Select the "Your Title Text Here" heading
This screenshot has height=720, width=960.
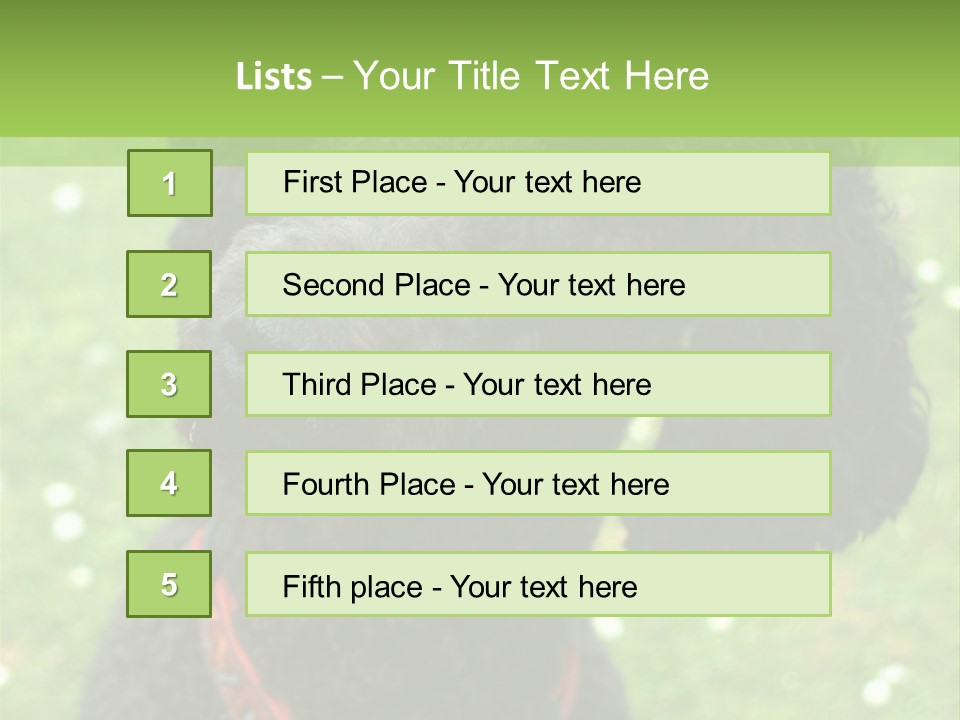(530, 76)
